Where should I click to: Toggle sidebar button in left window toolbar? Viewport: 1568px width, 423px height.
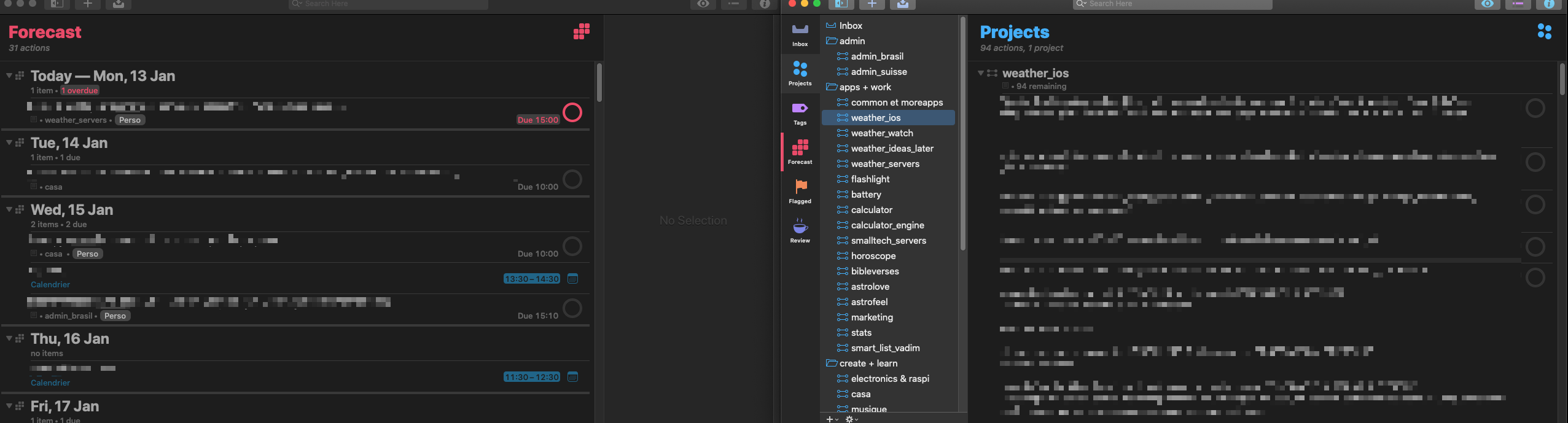click(x=57, y=4)
